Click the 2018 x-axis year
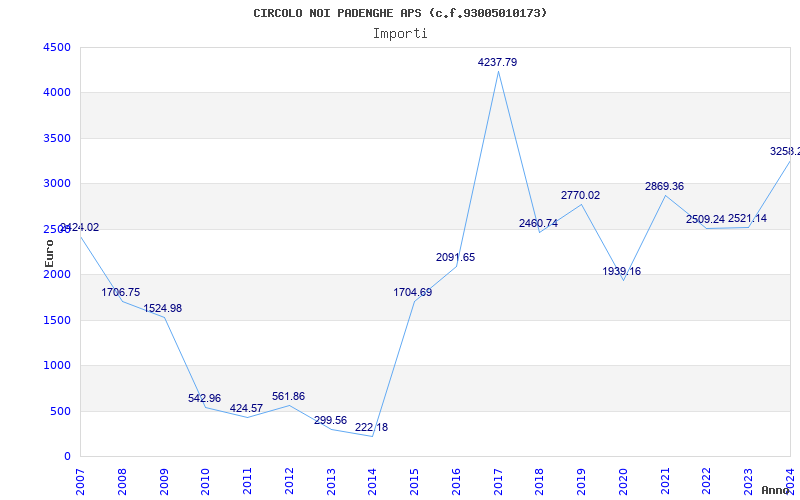Viewport: 800px width, 500px height. pyautogui.click(x=540, y=482)
